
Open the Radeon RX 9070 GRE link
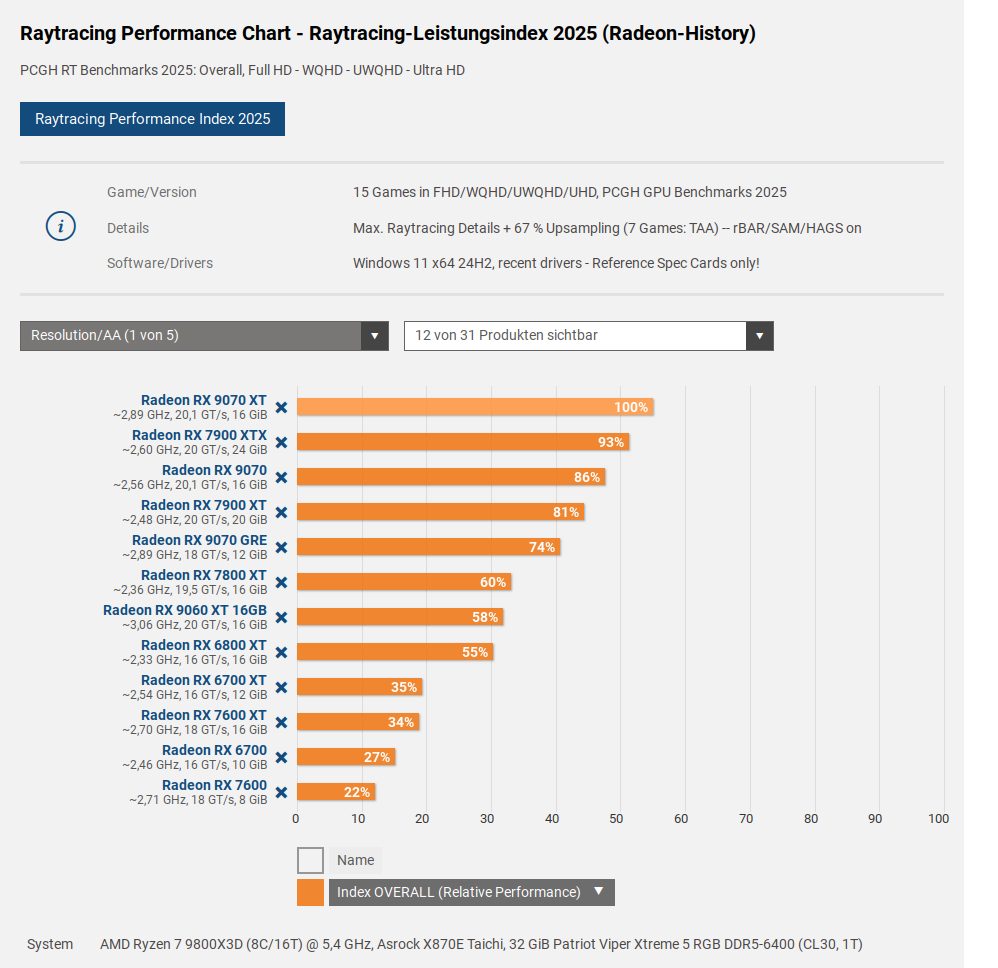click(x=199, y=540)
